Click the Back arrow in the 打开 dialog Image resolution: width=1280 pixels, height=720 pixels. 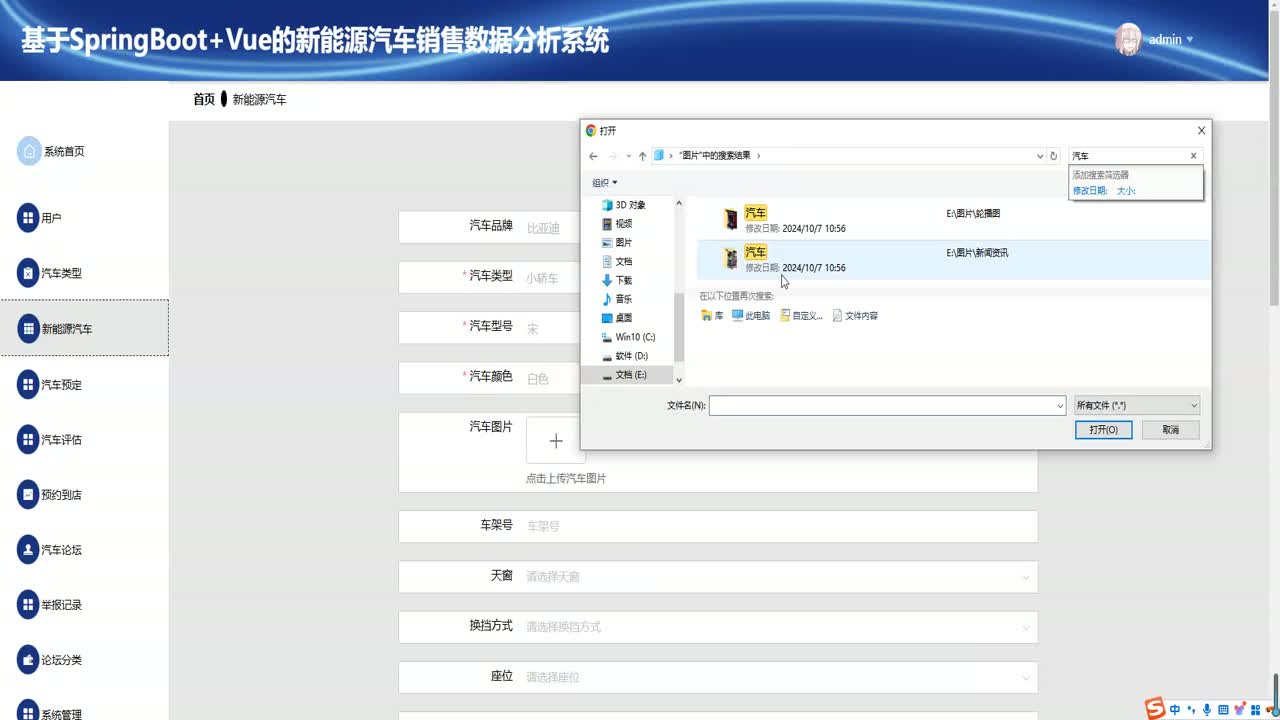(x=593, y=156)
